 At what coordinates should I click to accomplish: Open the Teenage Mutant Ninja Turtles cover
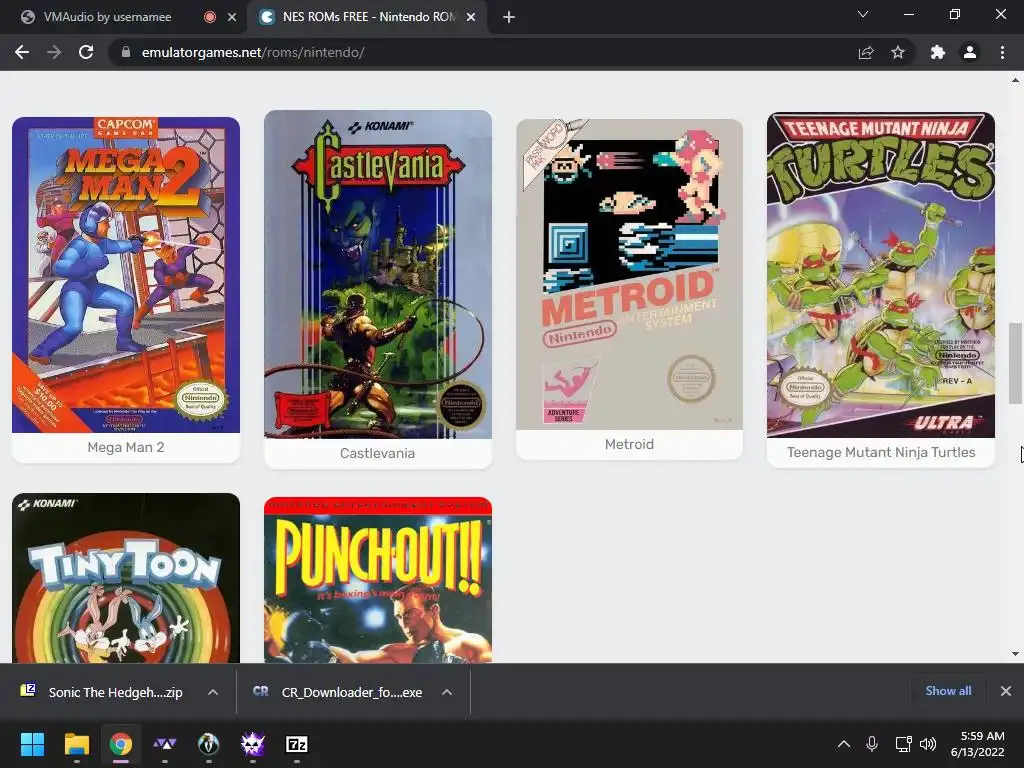click(x=881, y=275)
